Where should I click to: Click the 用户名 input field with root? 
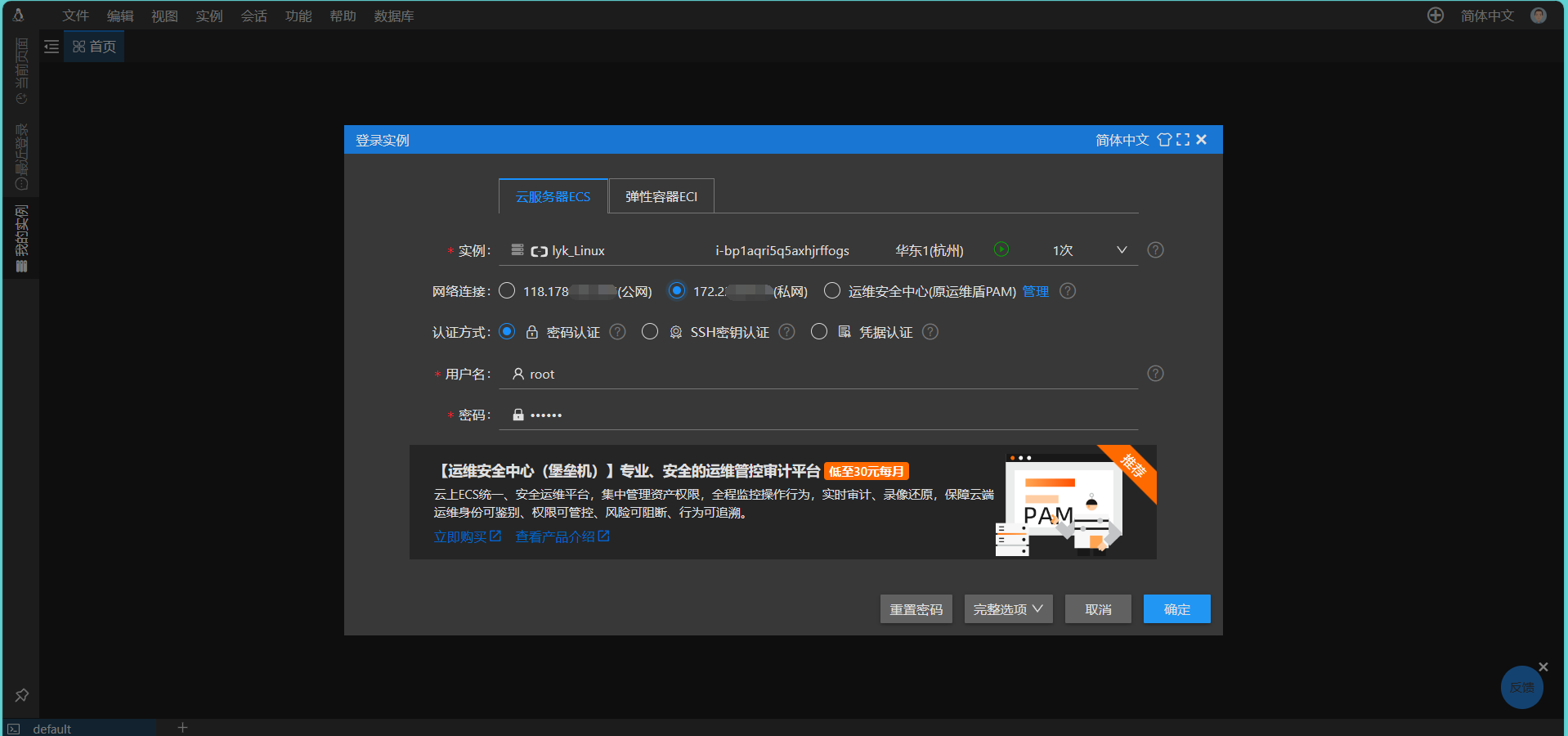tap(818, 374)
